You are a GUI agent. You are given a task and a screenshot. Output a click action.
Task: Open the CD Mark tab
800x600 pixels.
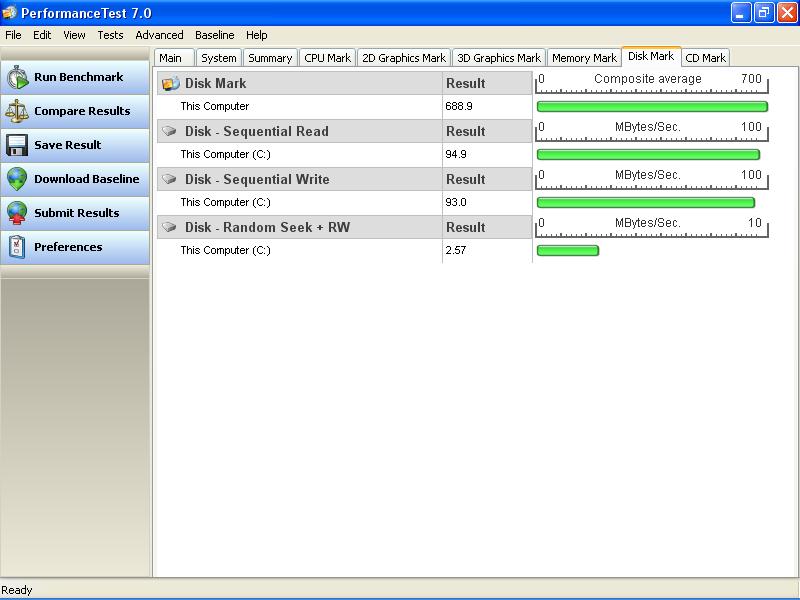click(705, 58)
